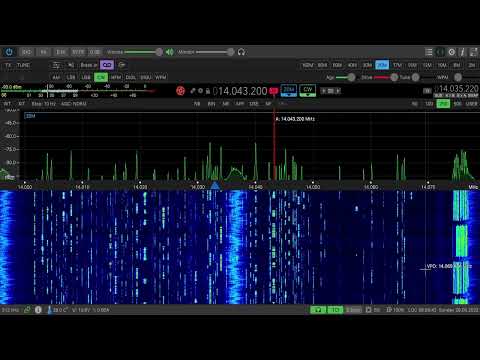Click the blue triangle marker on the frequency scale
480x360 pixels.
click(x=215, y=185)
